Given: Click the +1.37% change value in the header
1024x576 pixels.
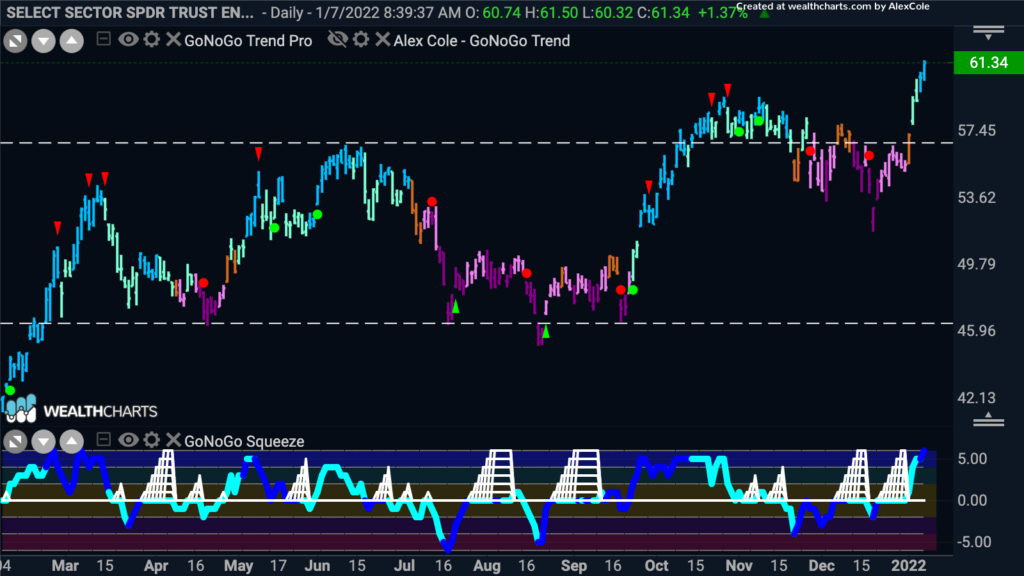Looking at the screenshot, I should (x=722, y=13).
